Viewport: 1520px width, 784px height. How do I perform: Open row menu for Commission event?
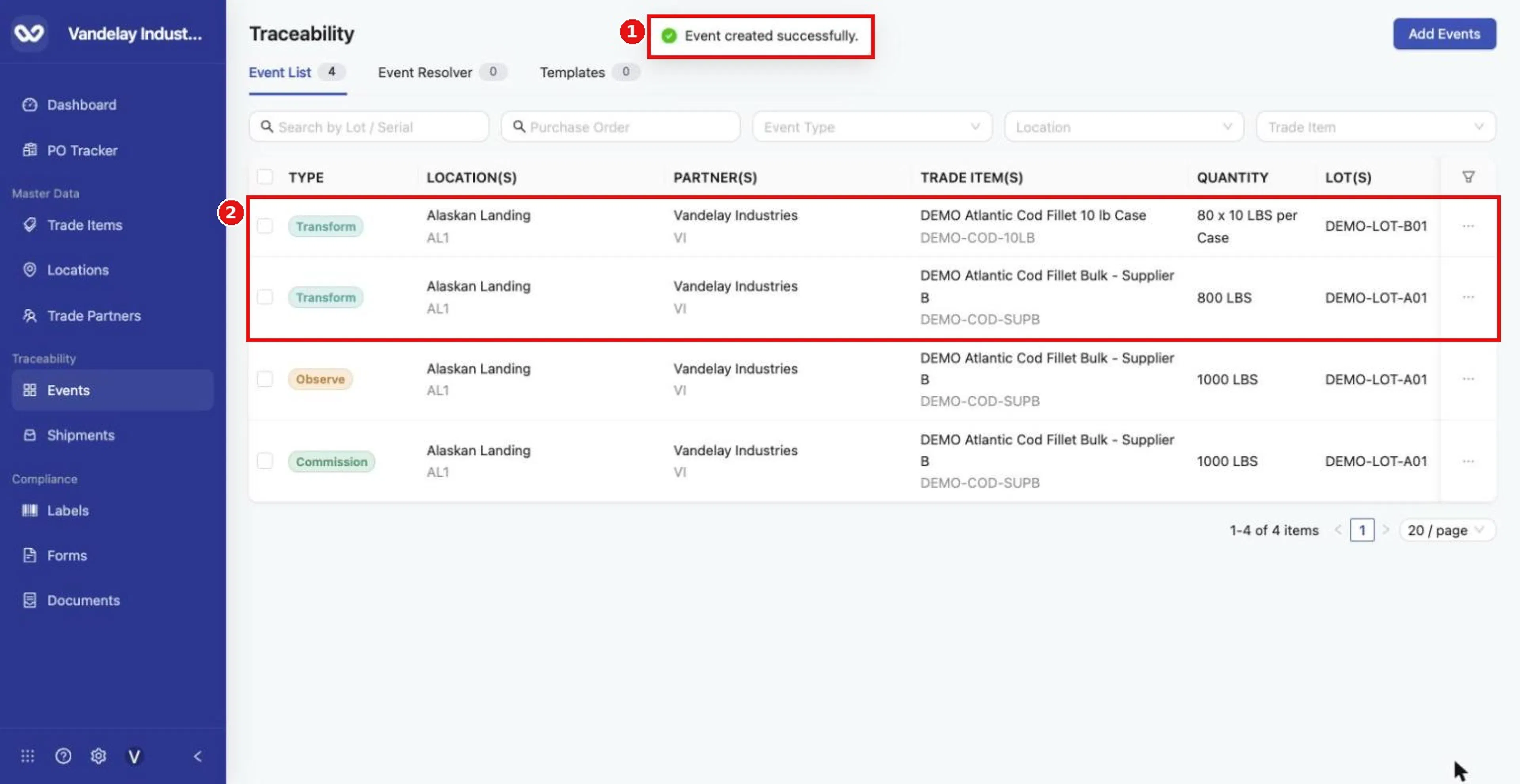[x=1468, y=461]
